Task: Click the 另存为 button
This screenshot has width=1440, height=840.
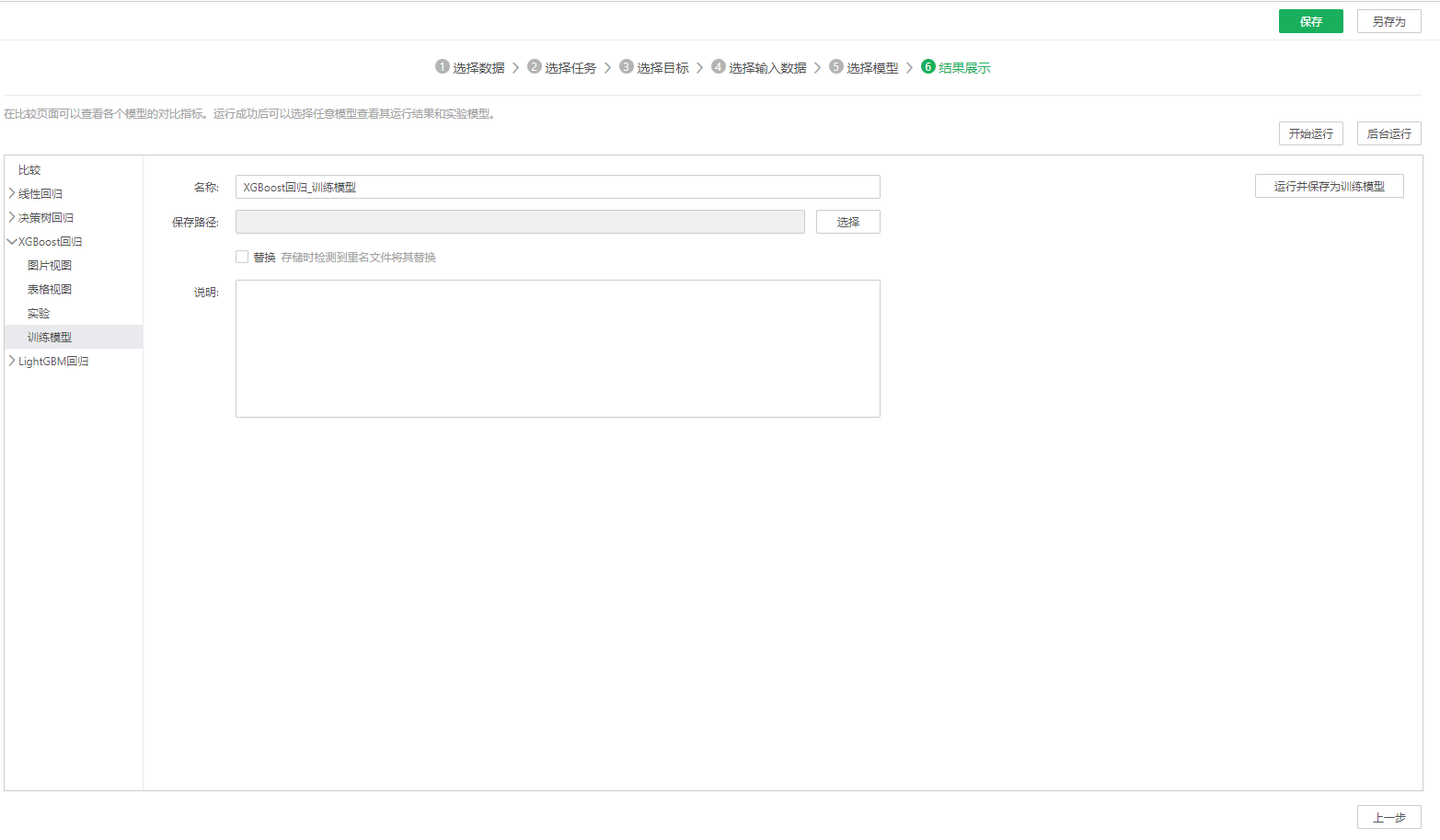Action: point(1388,21)
